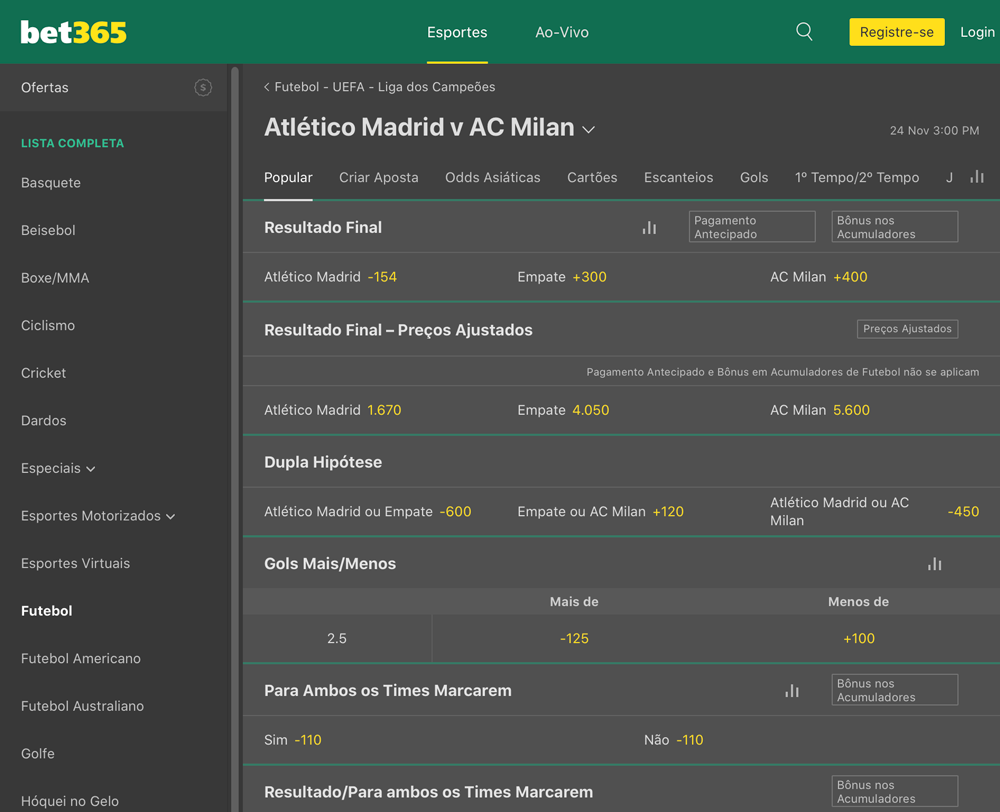
Task: Select Beisebol in the sports list
Action: [x=48, y=230]
